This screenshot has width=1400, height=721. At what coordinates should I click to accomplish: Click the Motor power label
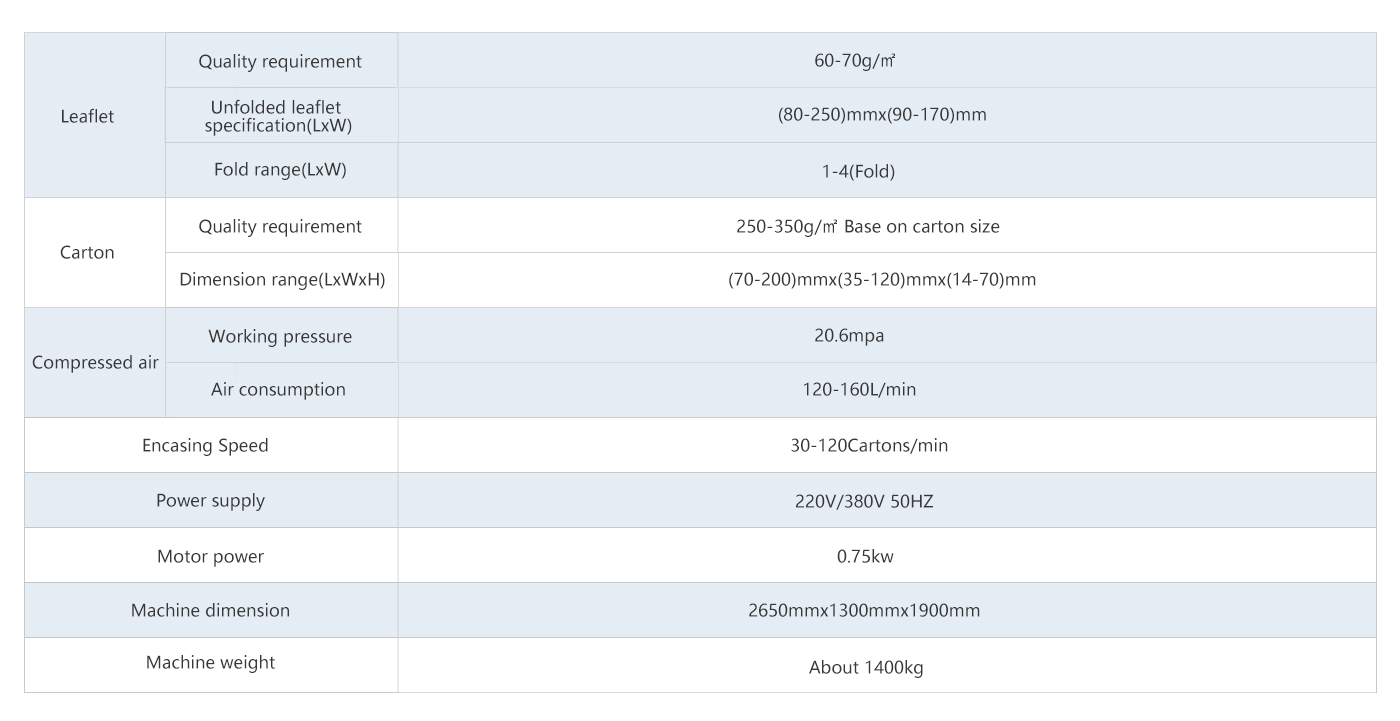(210, 557)
